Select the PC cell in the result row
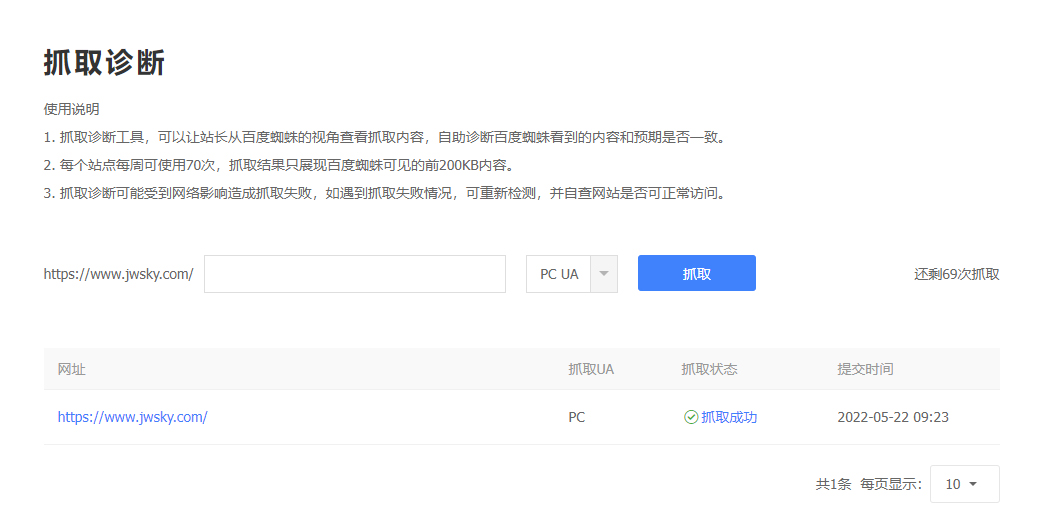The height and width of the screenshot is (520, 1046). point(576,417)
